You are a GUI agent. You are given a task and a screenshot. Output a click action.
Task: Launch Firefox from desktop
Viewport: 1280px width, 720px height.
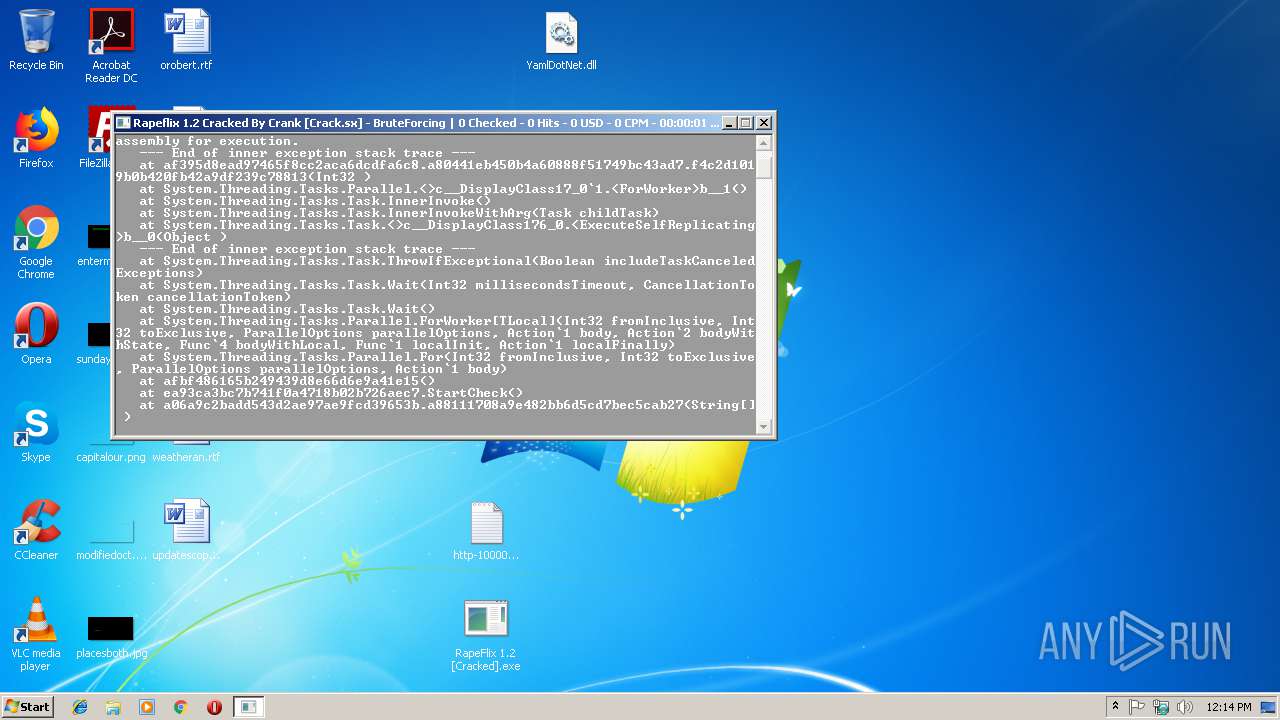(x=36, y=138)
